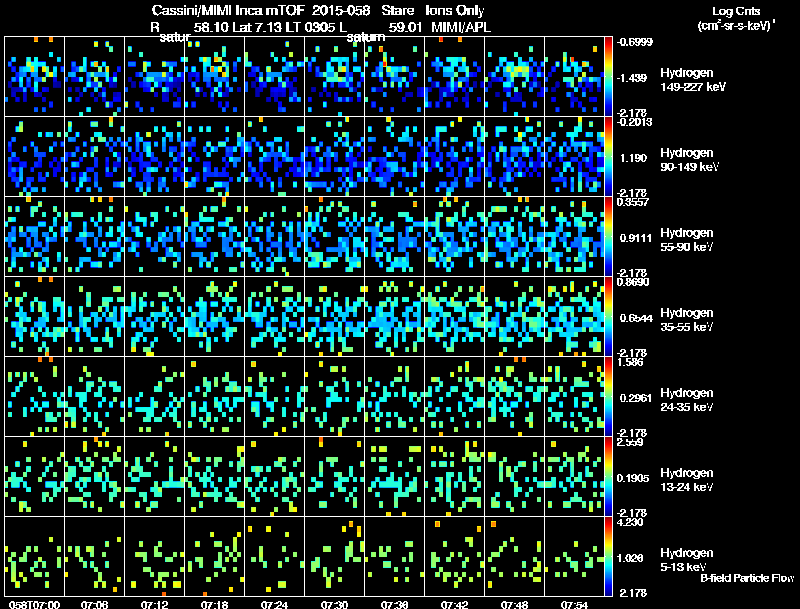Open the 35-55 keV panel at 07:06
800x609 pixels.
click(x=94, y=316)
